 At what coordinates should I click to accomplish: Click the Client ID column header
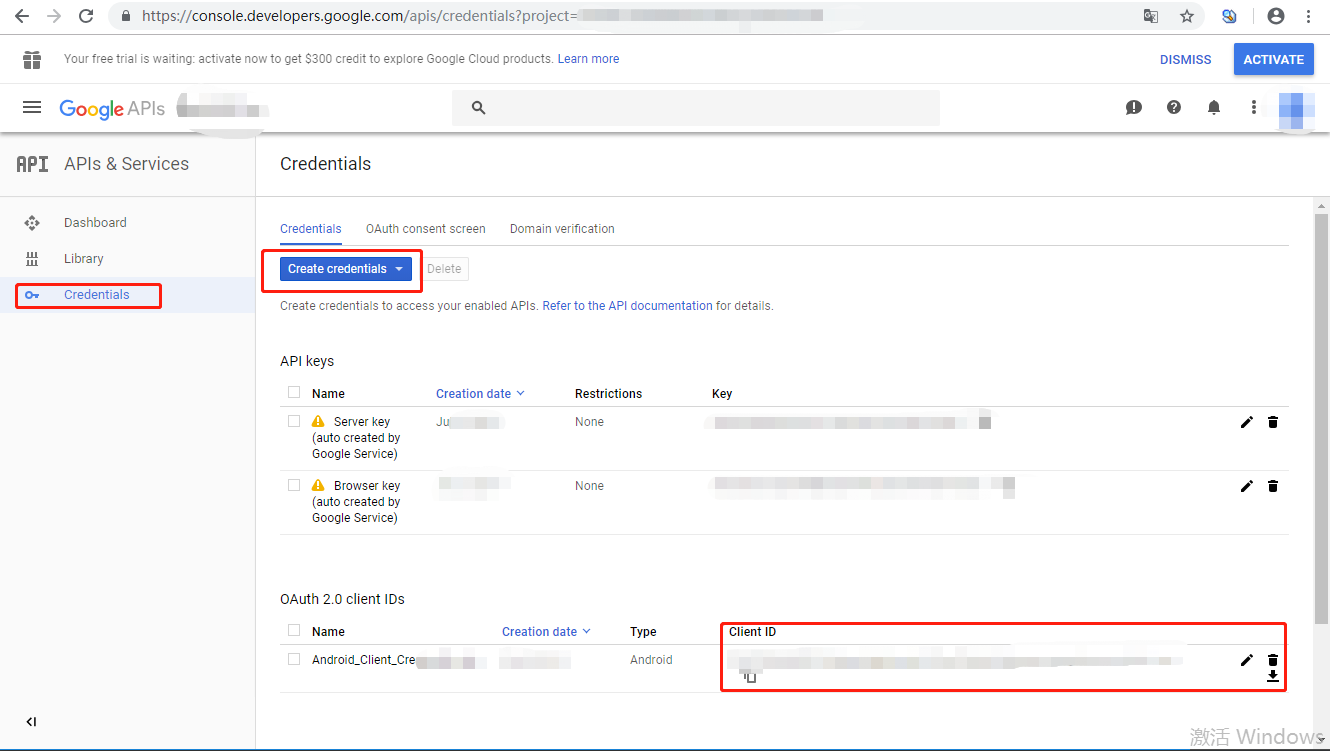click(752, 632)
